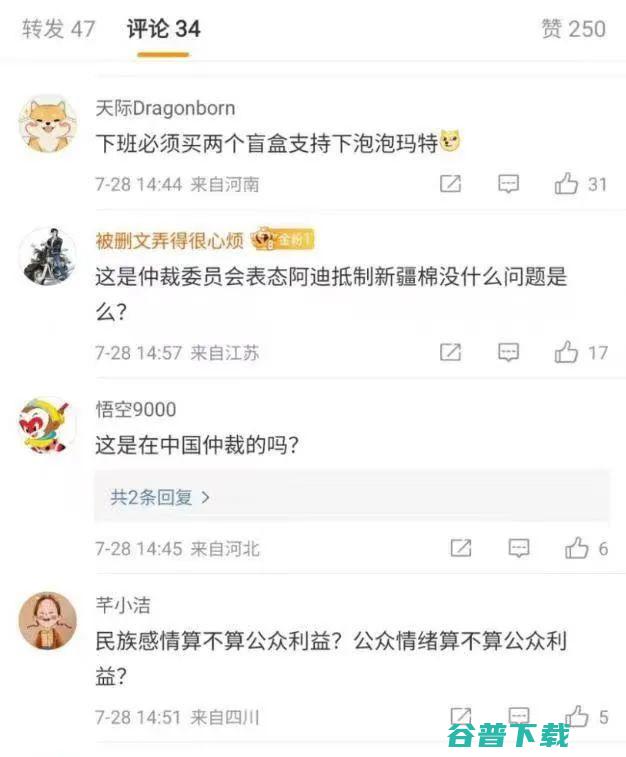The width and height of the screenshot is (626, 757).
Task: View the Shiba dog avatar of 天际Dragonborn
Action: (x=47, y=124)
